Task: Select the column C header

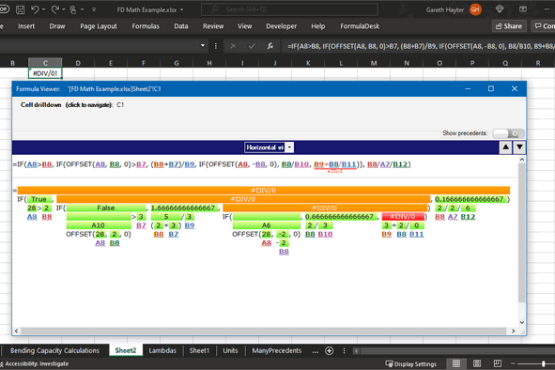Action: 45,63
